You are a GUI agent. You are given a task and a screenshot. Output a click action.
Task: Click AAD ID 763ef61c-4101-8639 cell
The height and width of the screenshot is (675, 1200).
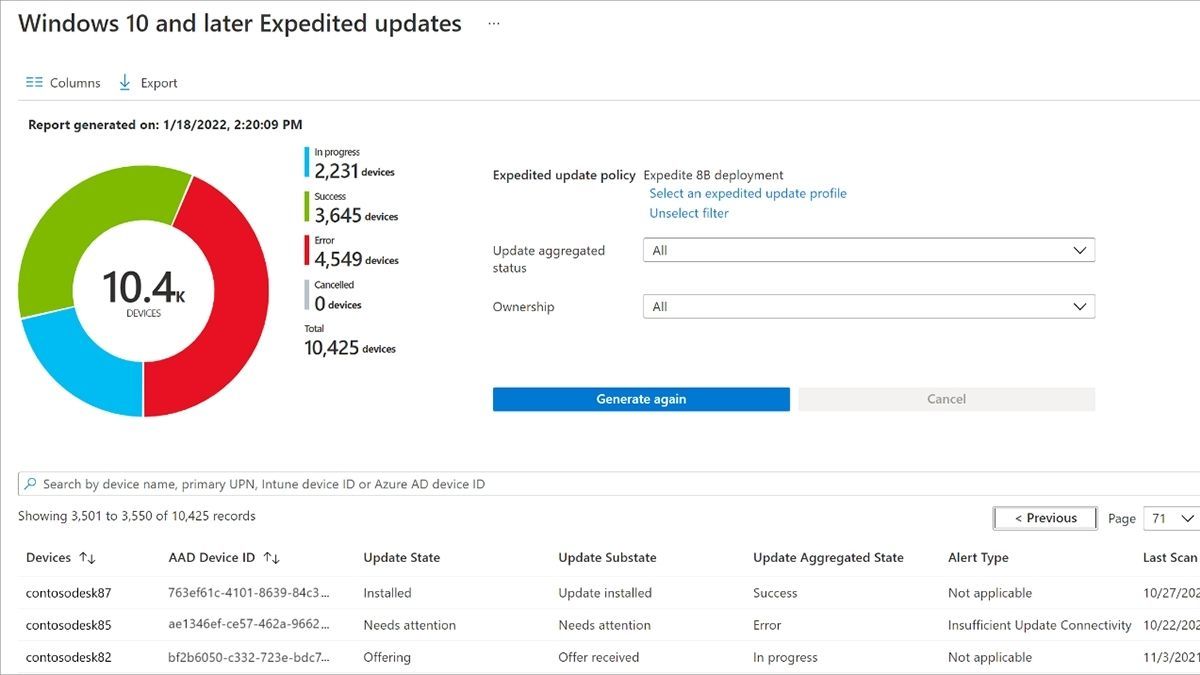[x=249, y=593]
